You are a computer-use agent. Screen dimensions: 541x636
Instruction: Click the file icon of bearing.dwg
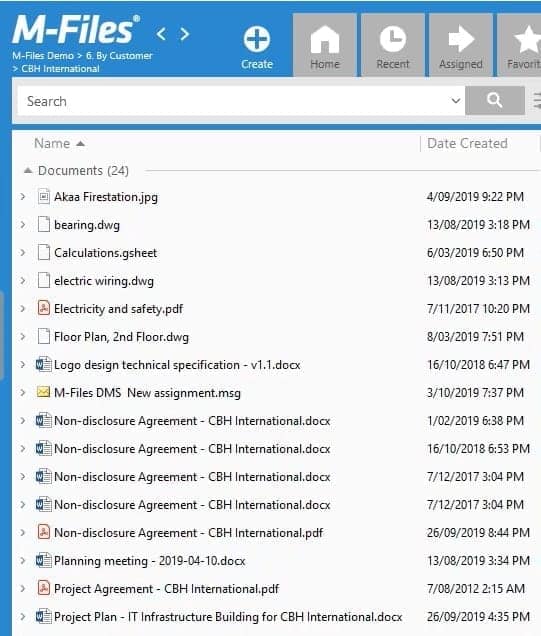[x=44, y=224]
